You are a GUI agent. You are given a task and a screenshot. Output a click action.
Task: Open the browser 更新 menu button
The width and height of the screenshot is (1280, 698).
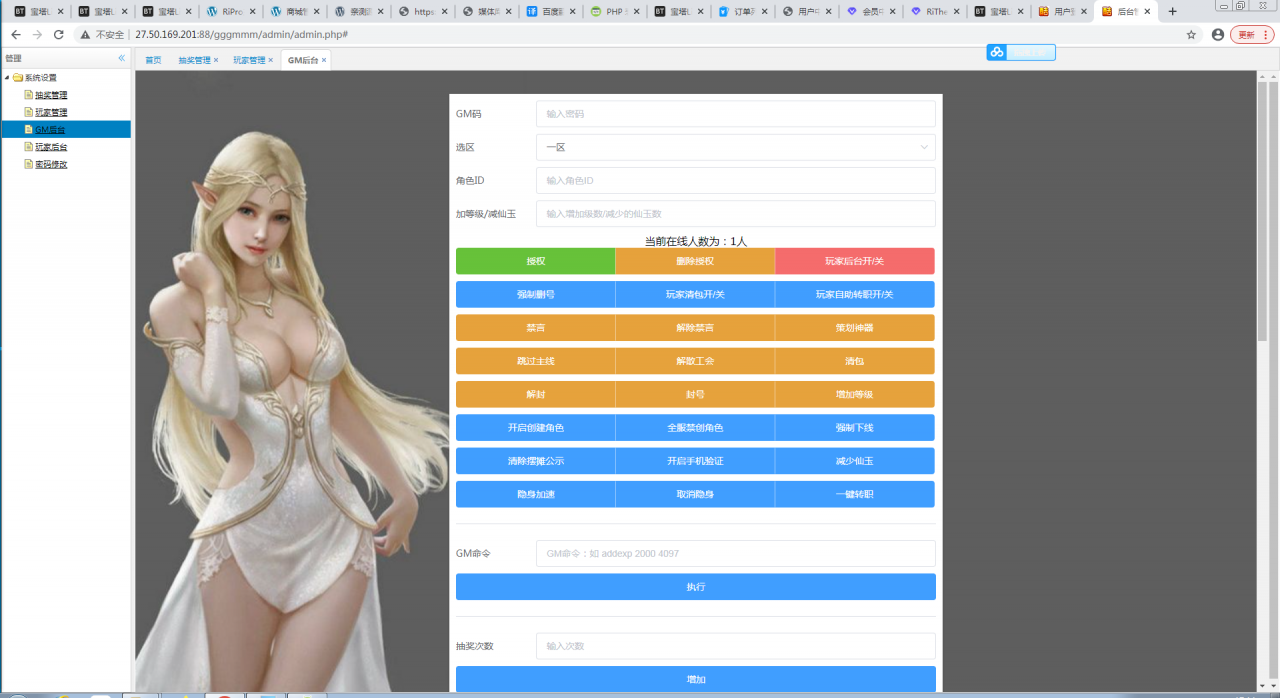tap(1251, 34)
